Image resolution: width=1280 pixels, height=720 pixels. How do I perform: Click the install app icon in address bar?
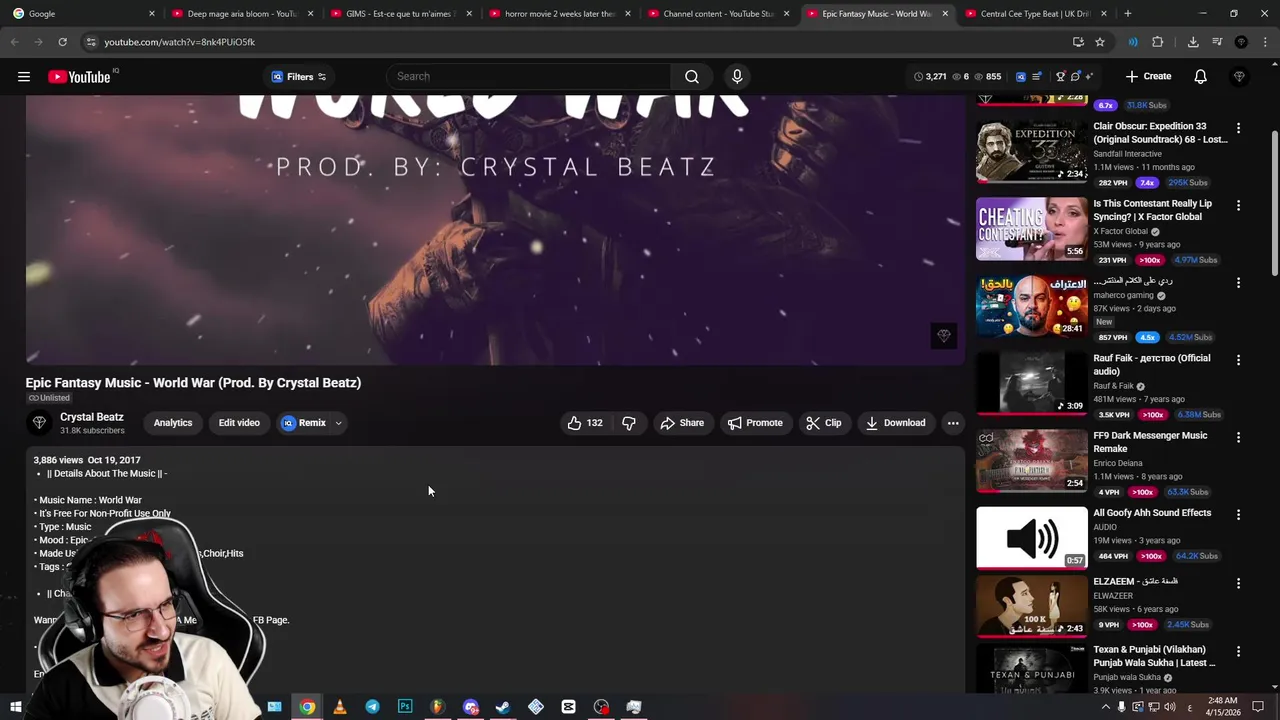coord(1078,42)
